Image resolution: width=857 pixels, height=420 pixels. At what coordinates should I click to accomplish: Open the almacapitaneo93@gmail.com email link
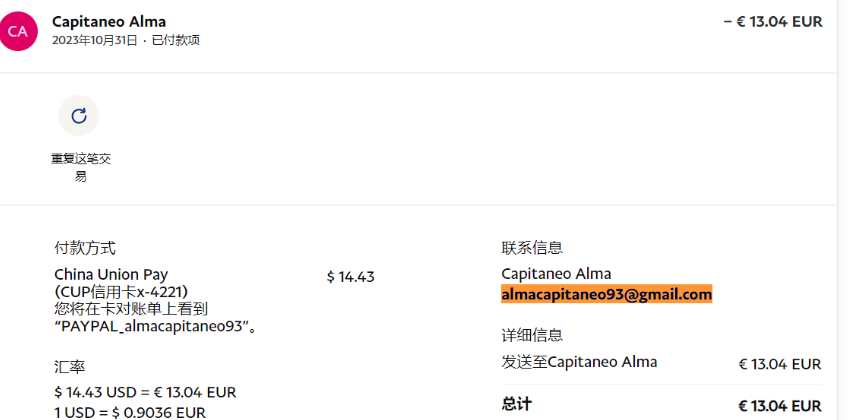[606, 294]
